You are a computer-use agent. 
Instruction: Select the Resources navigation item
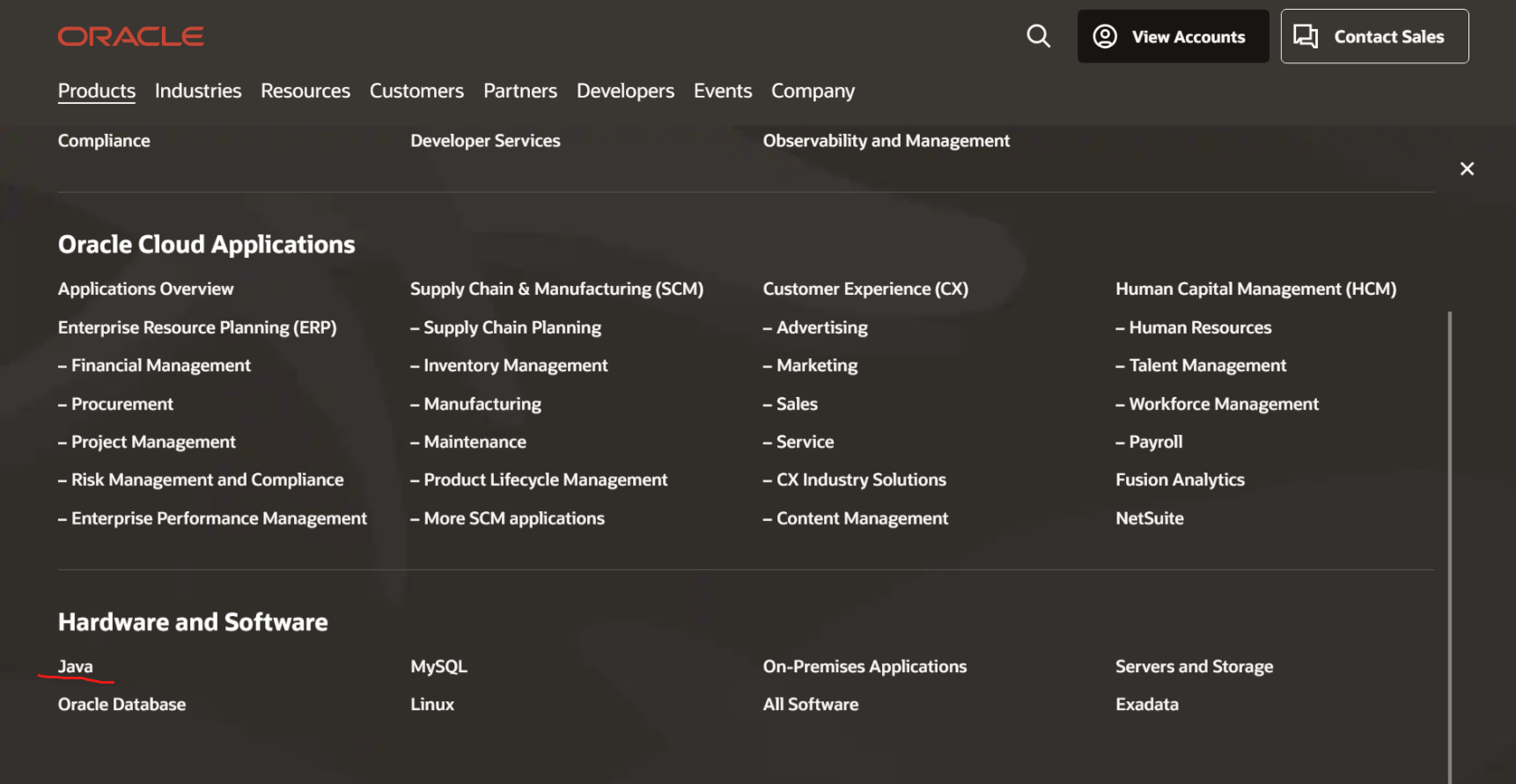(305, 91)
